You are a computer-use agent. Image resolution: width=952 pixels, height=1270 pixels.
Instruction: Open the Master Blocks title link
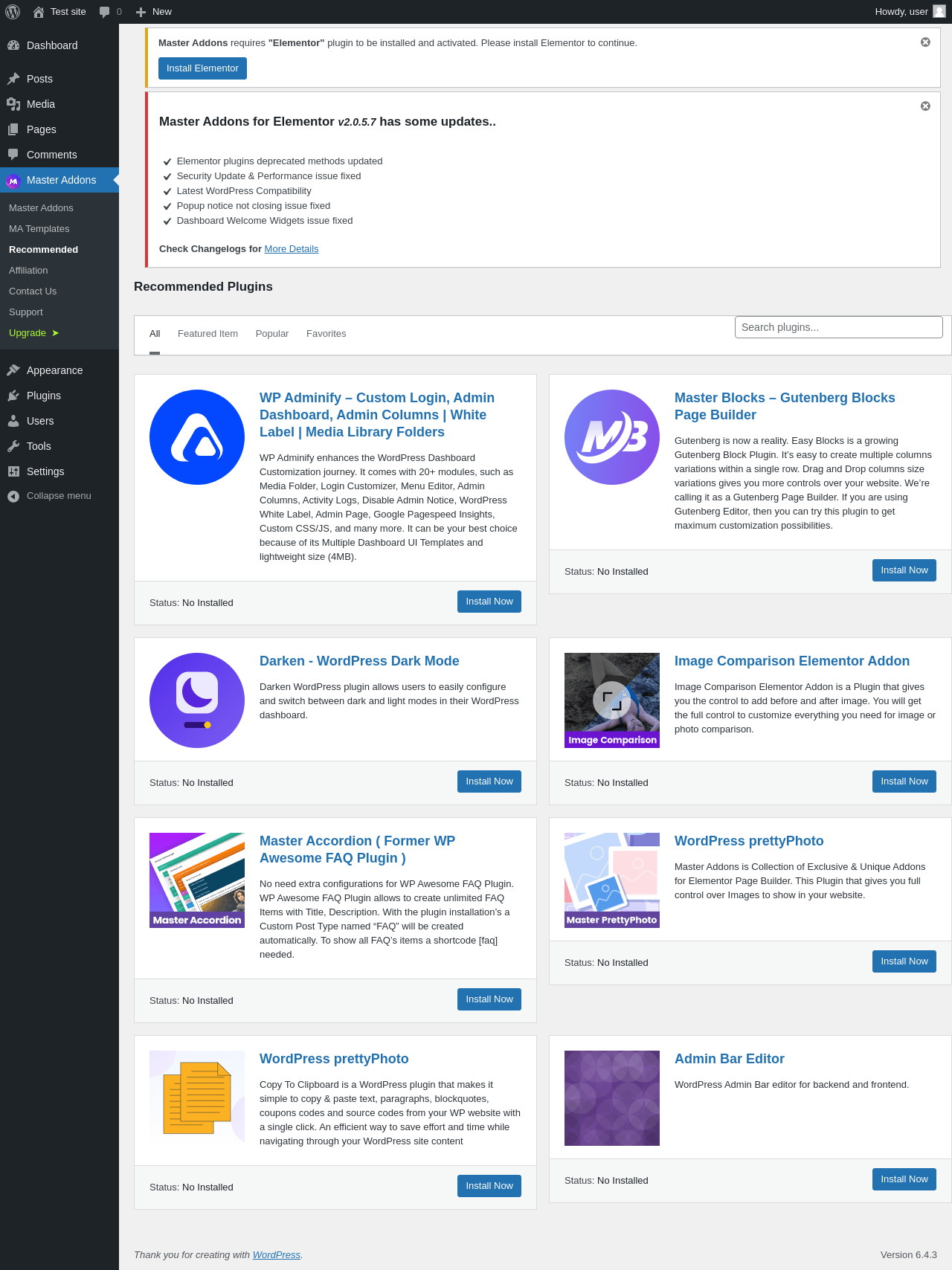click(x=785, y=407)
